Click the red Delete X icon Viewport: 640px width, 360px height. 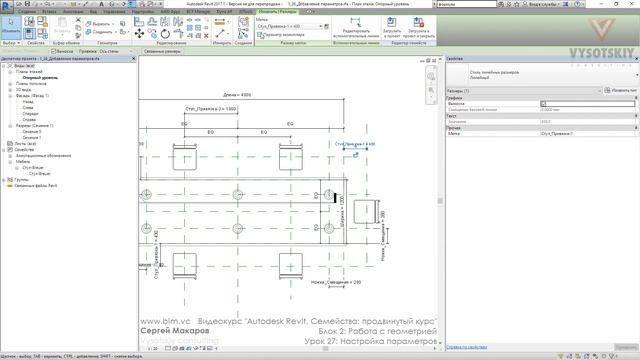206,36
